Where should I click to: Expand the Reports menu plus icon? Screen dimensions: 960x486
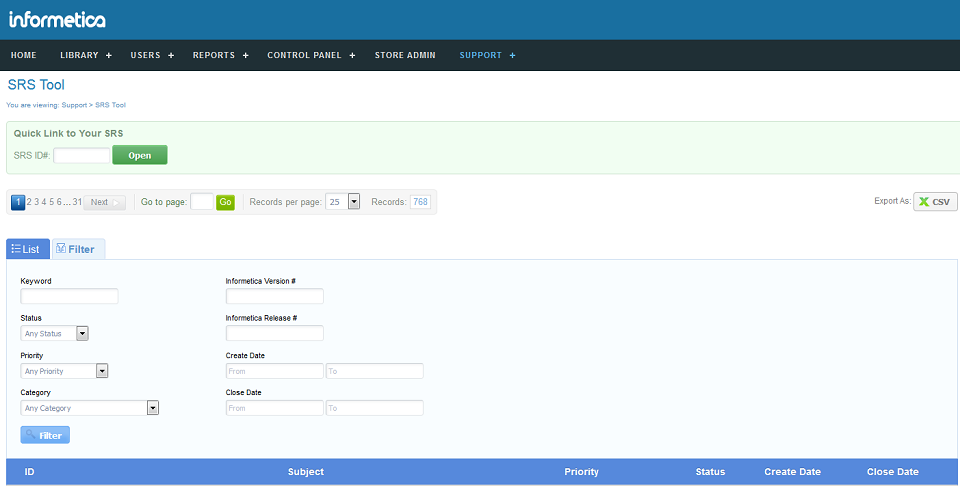pyautogui.click(x=246, y=55)
